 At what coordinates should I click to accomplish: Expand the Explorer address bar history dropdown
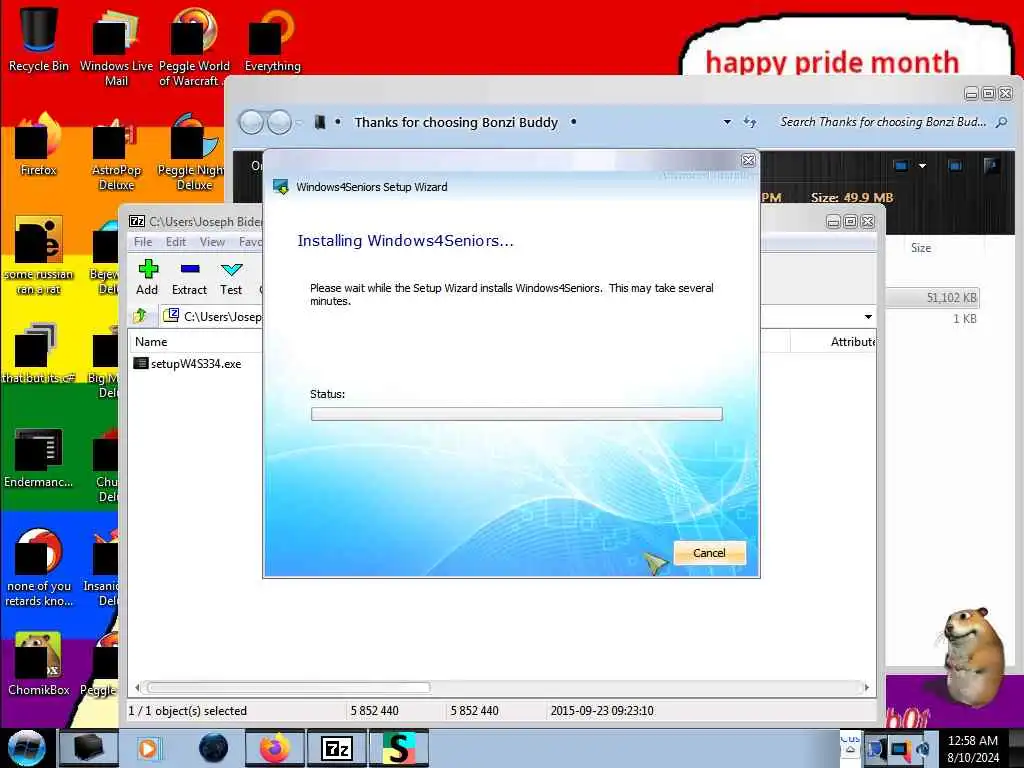[727, 122]
